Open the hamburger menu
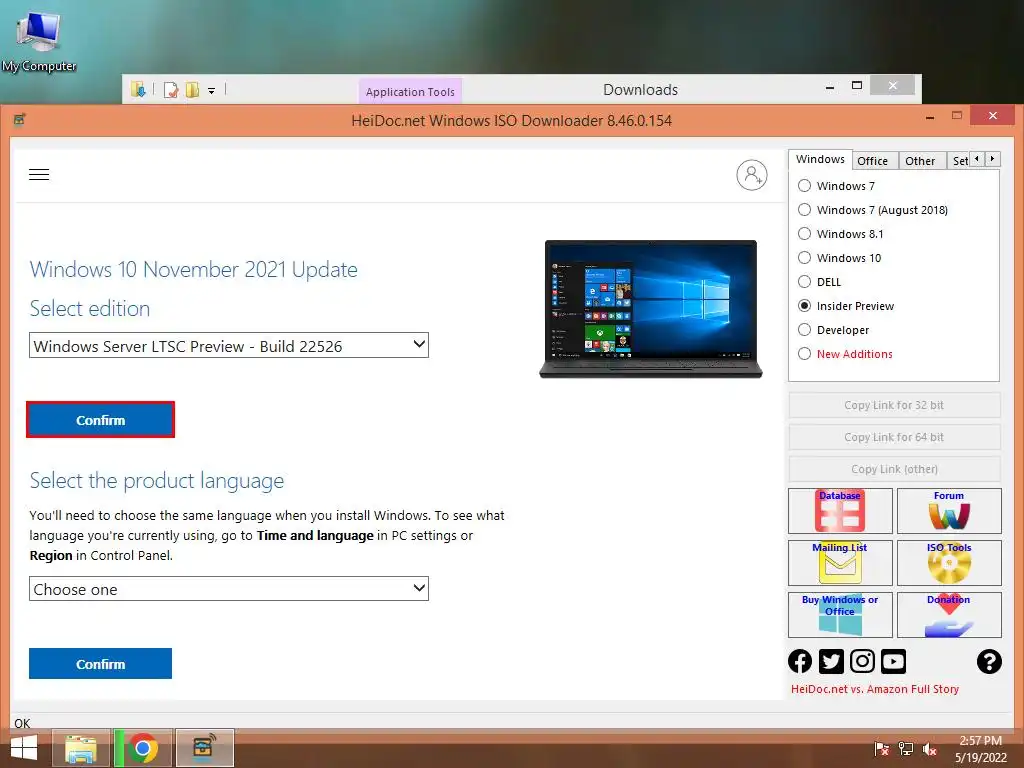This screenshot has width=1024, height=768. 39,174
